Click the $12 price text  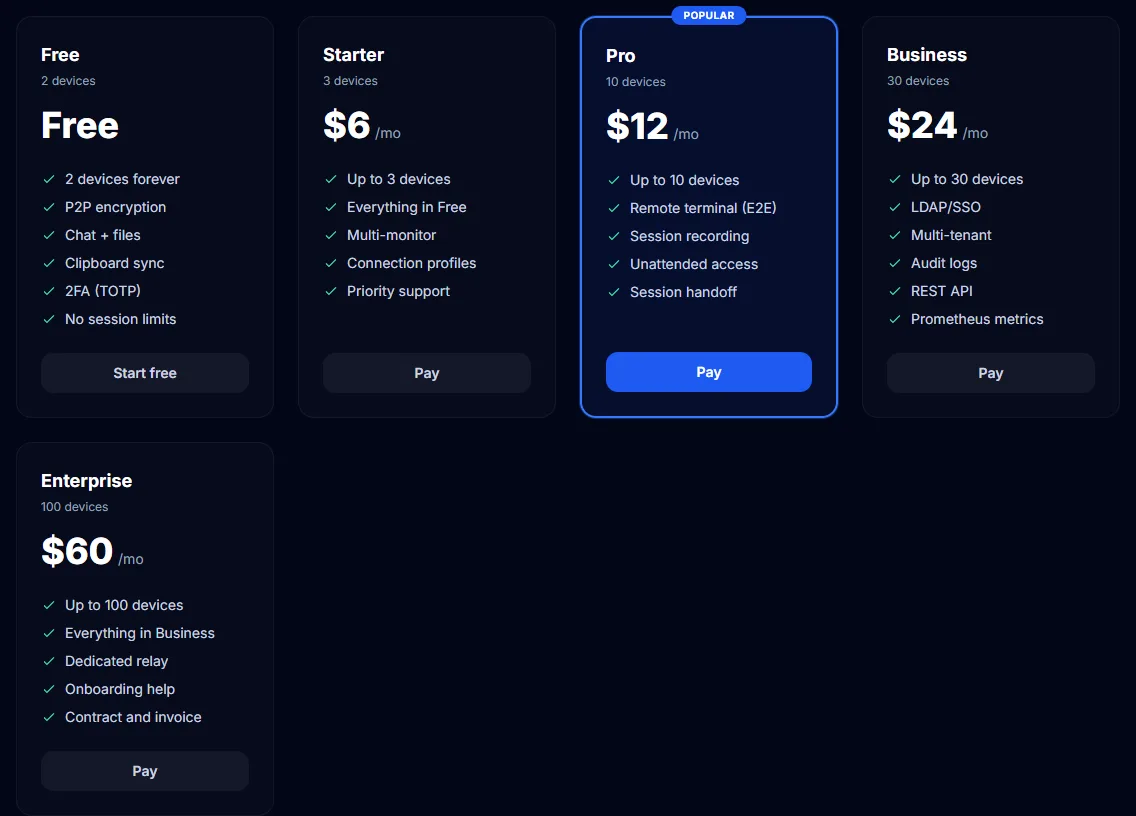[638, 126]
